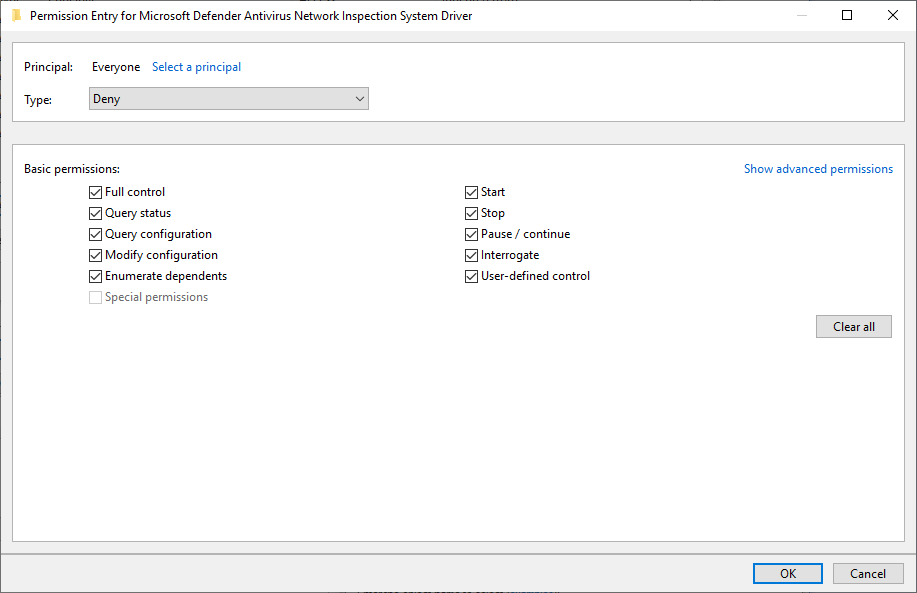Click the Clear all button

[854, 327]
